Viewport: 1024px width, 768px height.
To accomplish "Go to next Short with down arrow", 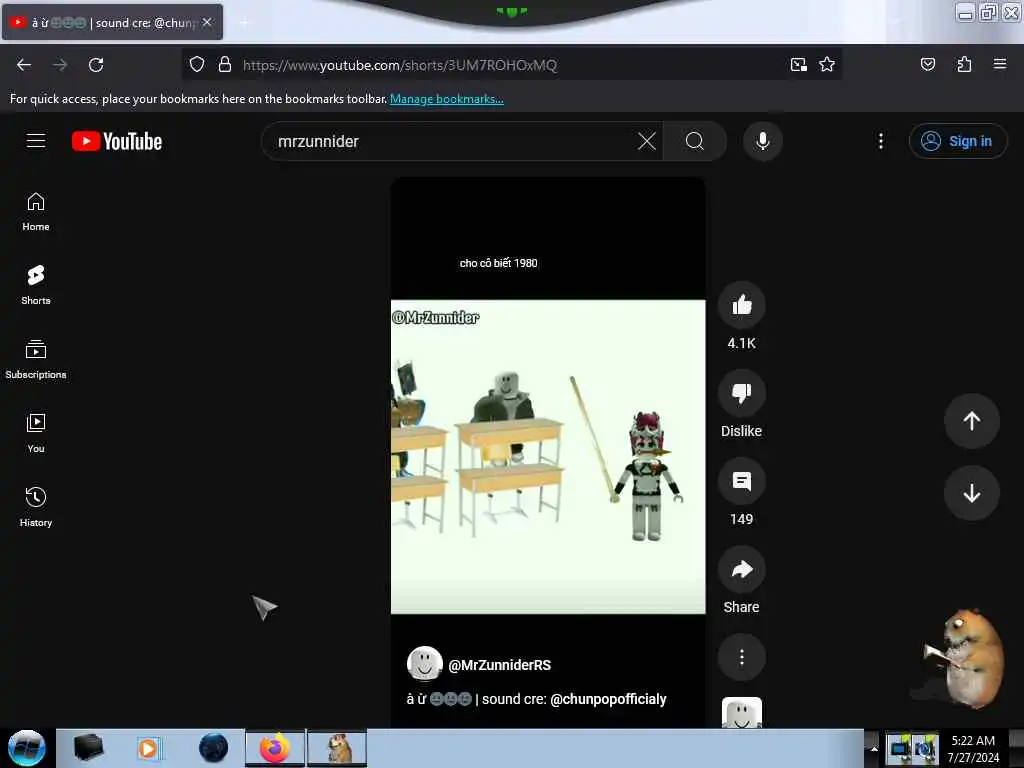I will tap(972, 493).
